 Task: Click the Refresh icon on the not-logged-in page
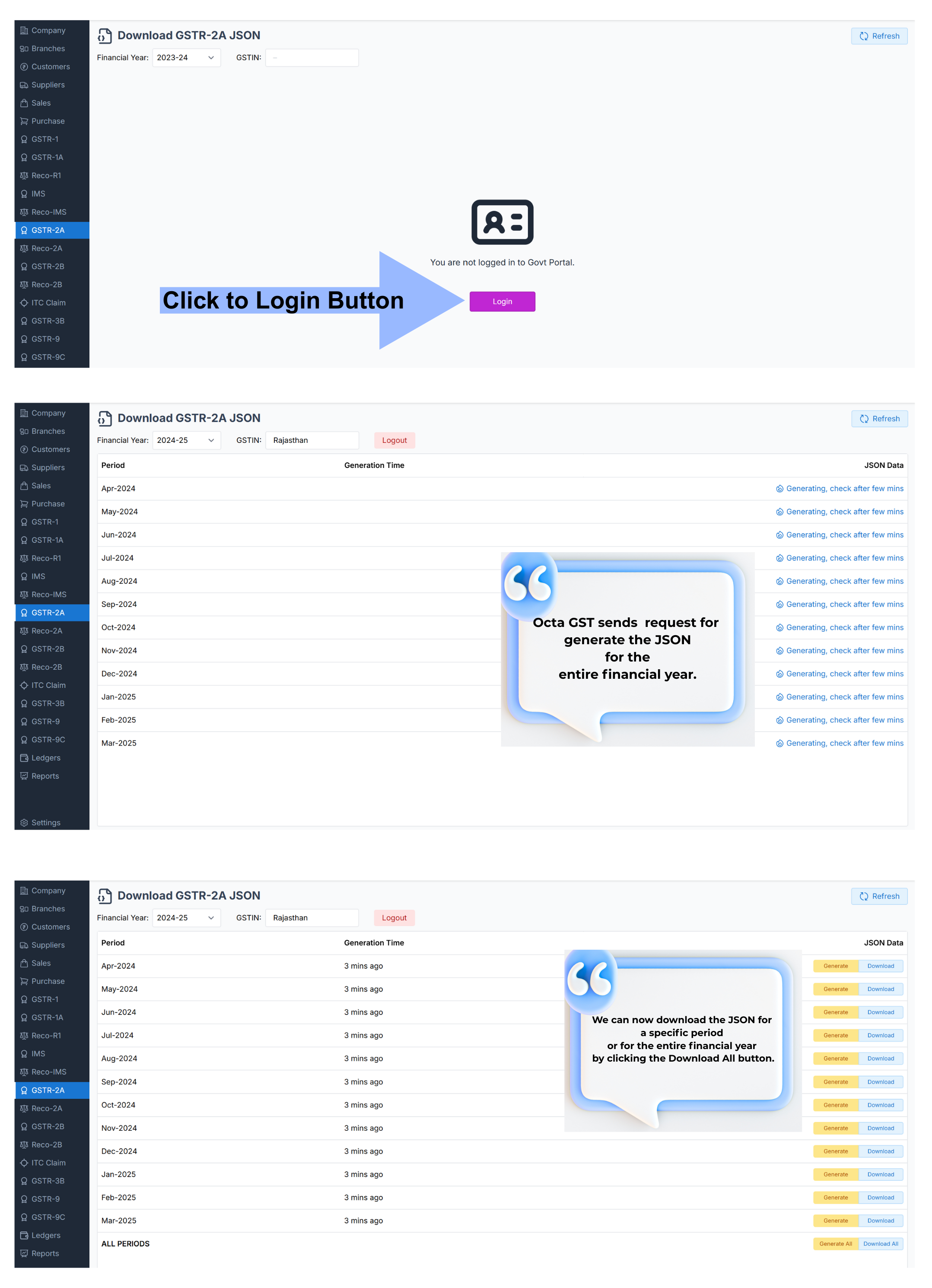(x=863, y=36)
